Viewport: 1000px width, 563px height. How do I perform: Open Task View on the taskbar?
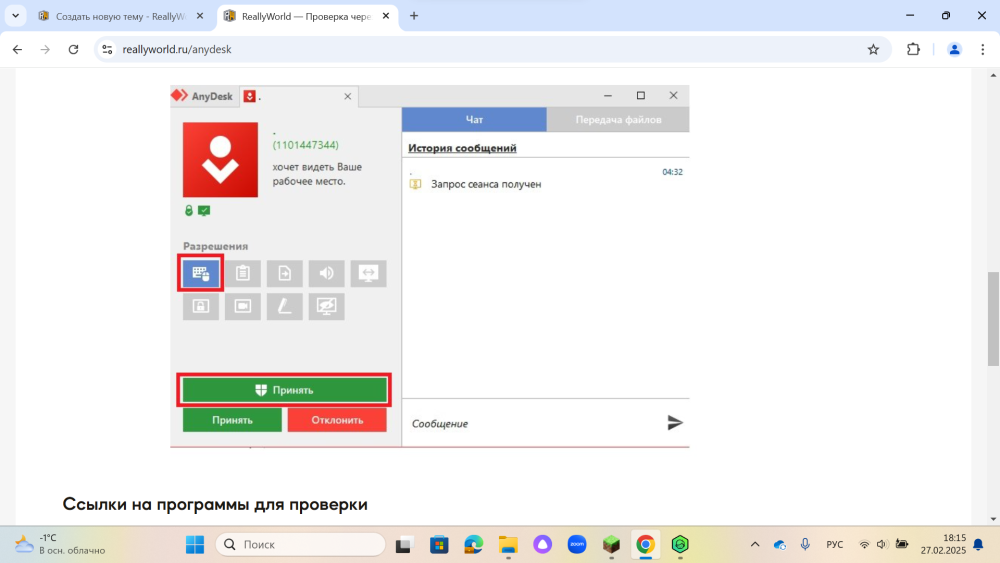coord(404,545)
